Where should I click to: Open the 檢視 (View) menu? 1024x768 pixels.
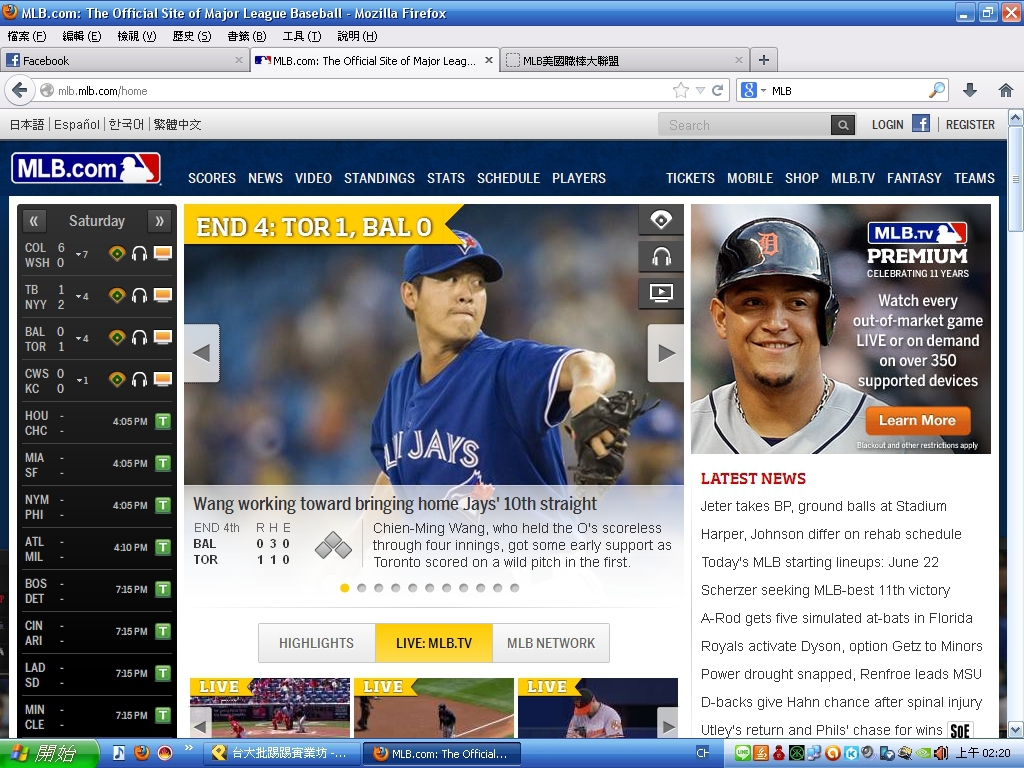(136, 36)
